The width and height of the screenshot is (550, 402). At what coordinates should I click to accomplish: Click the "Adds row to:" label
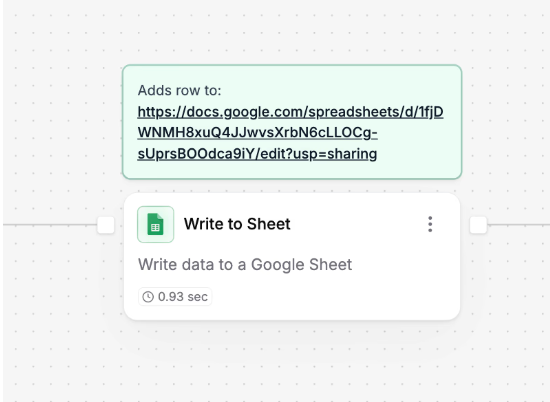coord(180,91)
